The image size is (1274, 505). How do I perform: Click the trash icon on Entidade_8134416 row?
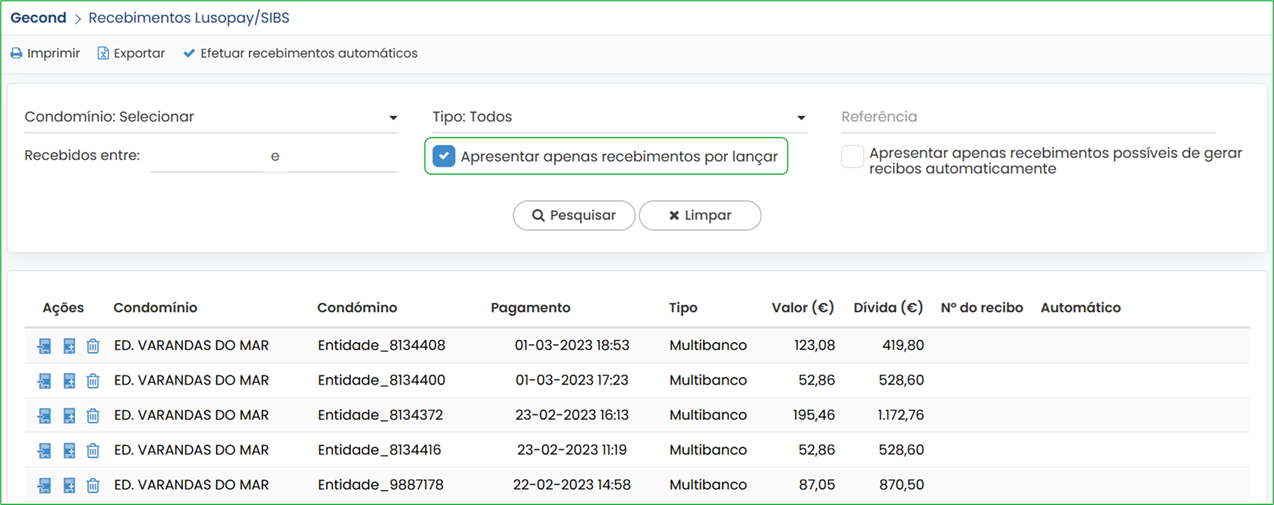(x=93, y=451)
